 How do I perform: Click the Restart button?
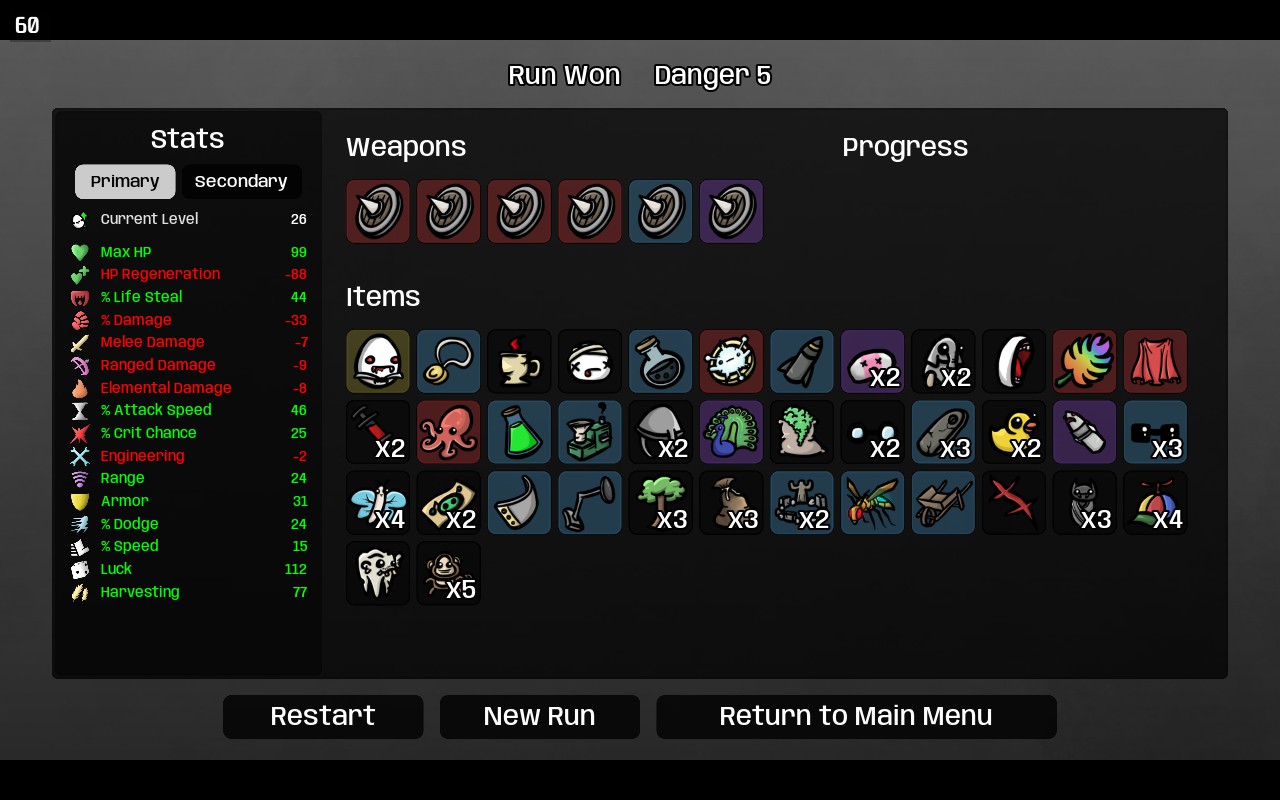(323, 717)
